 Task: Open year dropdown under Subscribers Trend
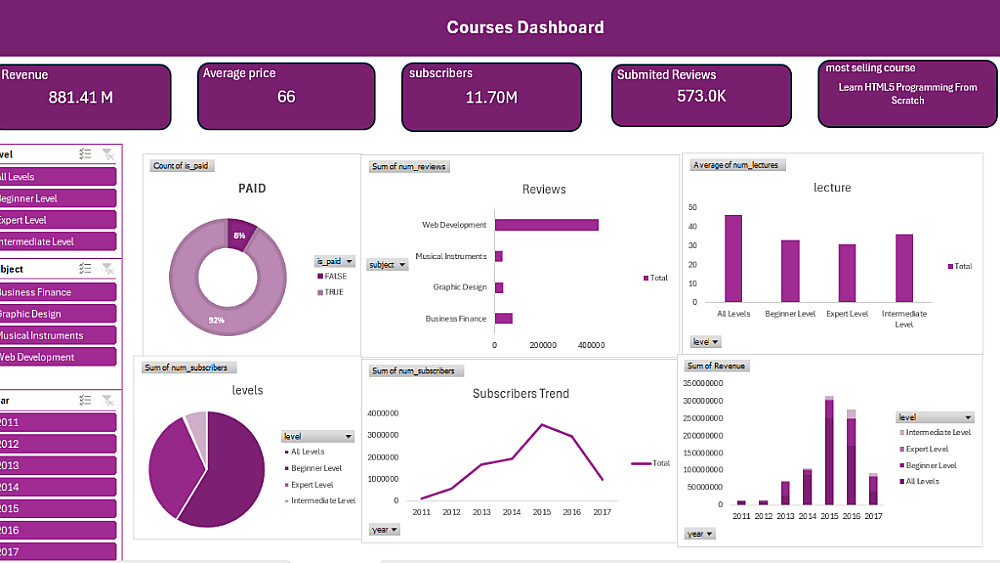[385, 530]
